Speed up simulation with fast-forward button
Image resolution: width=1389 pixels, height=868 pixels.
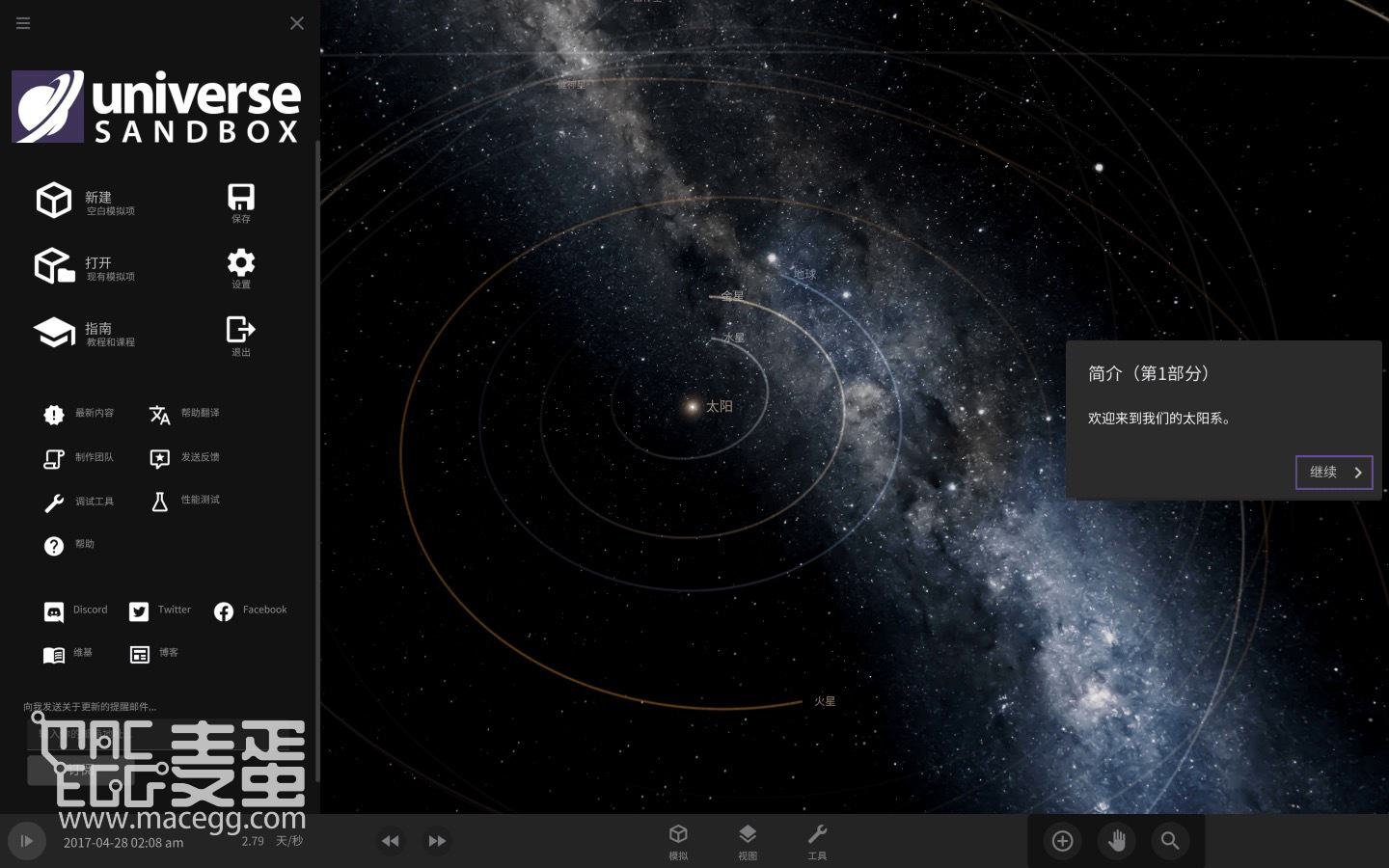point(437,841)
